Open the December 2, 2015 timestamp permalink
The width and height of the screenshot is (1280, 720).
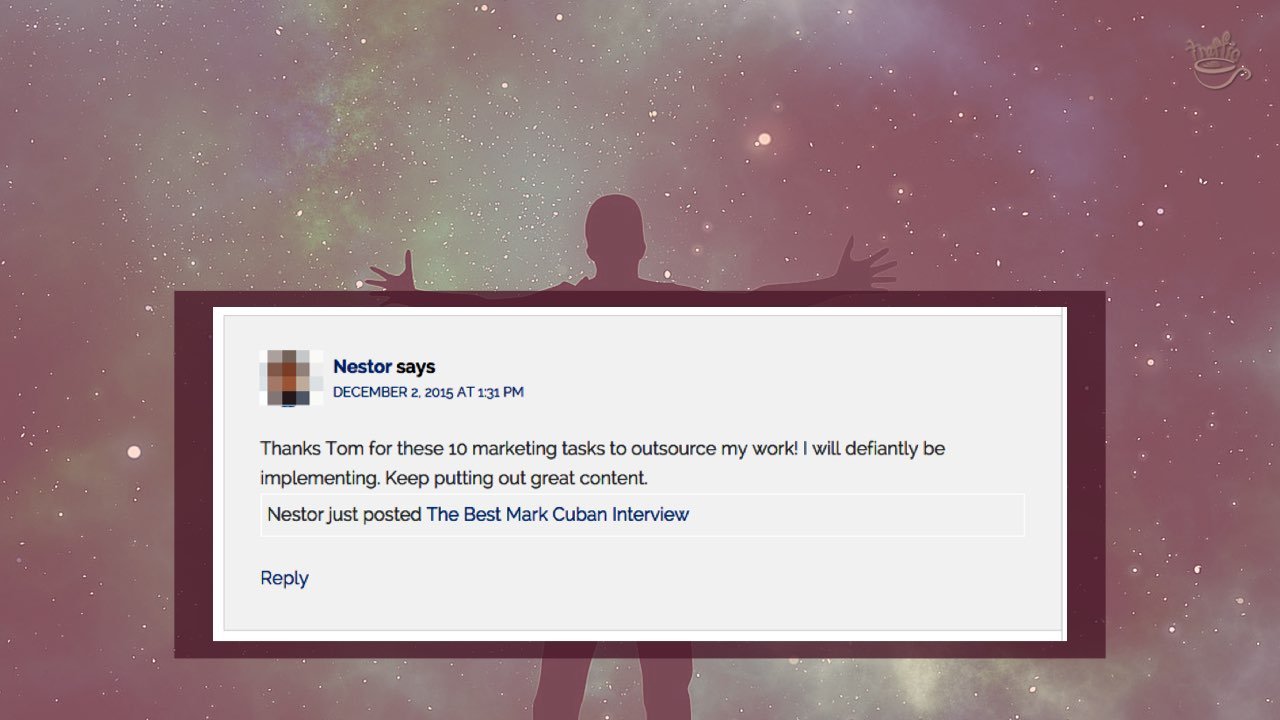(x=428, y=392)
